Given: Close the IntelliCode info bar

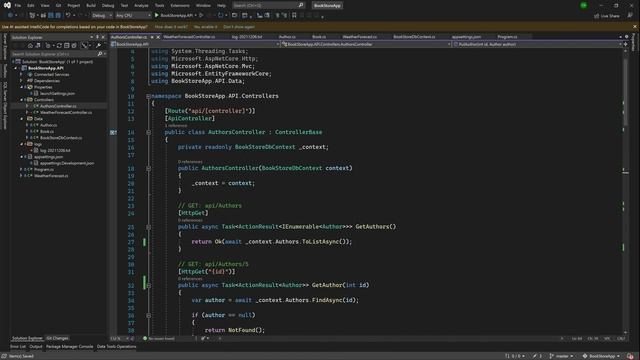Looking at the screenshot, I should tap(635, 27).
